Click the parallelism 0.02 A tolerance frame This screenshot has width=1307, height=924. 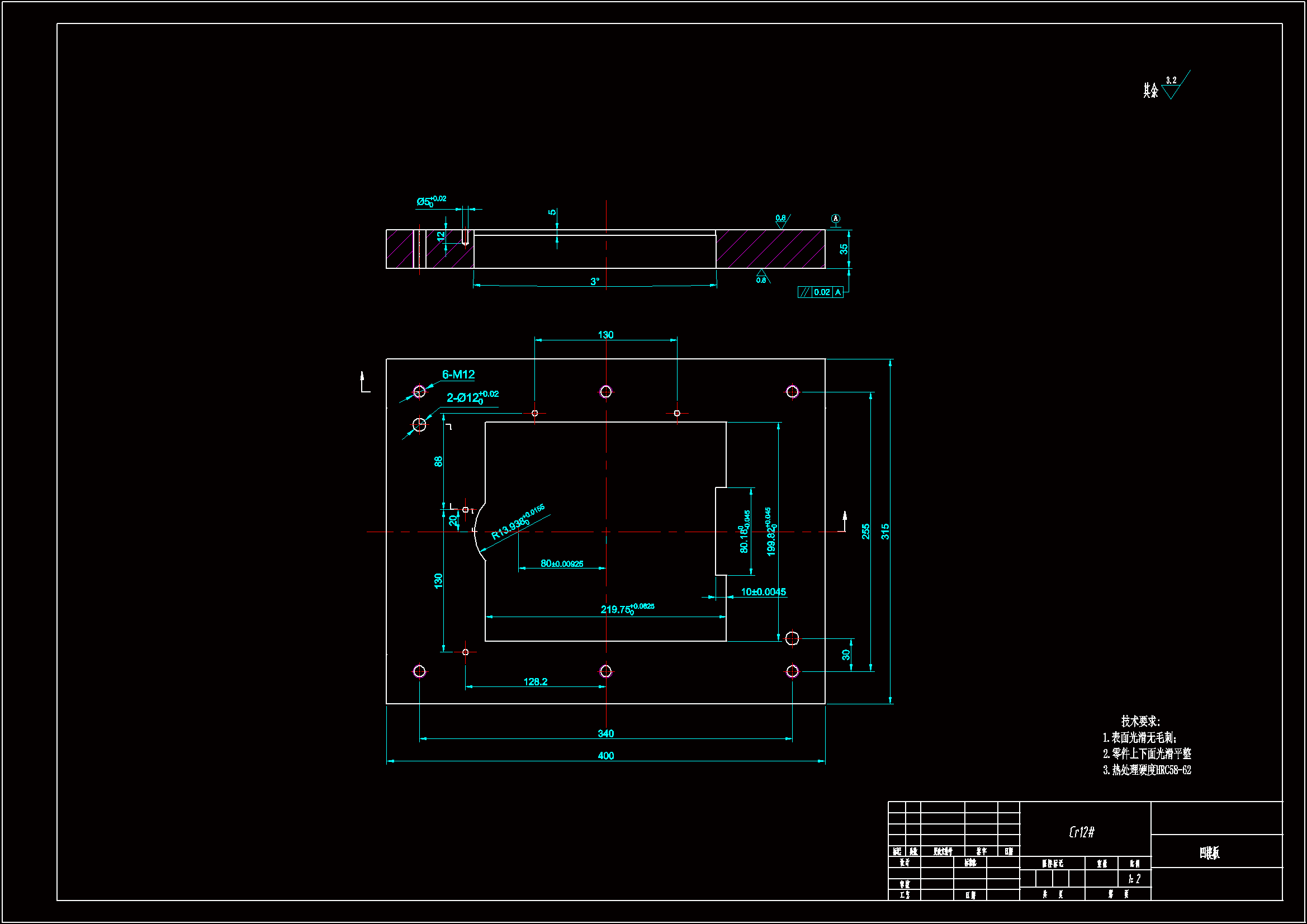[x=820, y=293]
